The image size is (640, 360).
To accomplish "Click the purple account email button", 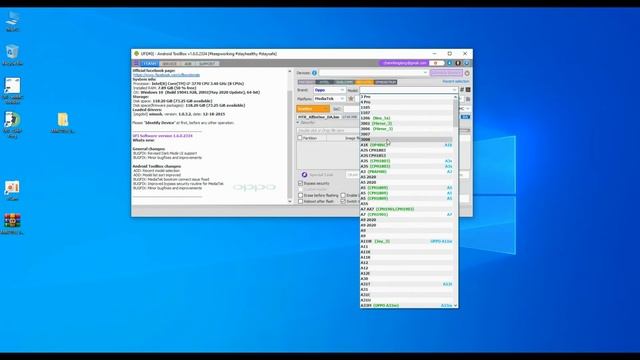I will [404, 63].
